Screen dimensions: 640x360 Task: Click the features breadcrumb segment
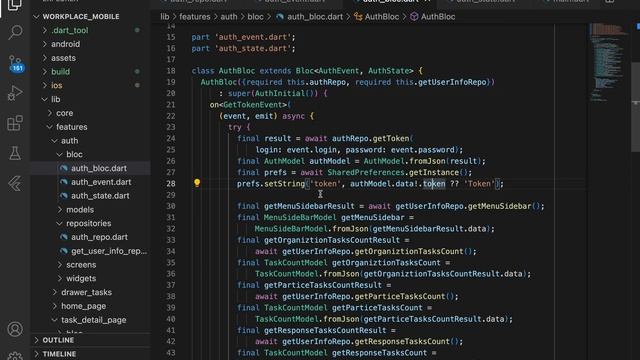pyautogui.click(x=195, y=17)
